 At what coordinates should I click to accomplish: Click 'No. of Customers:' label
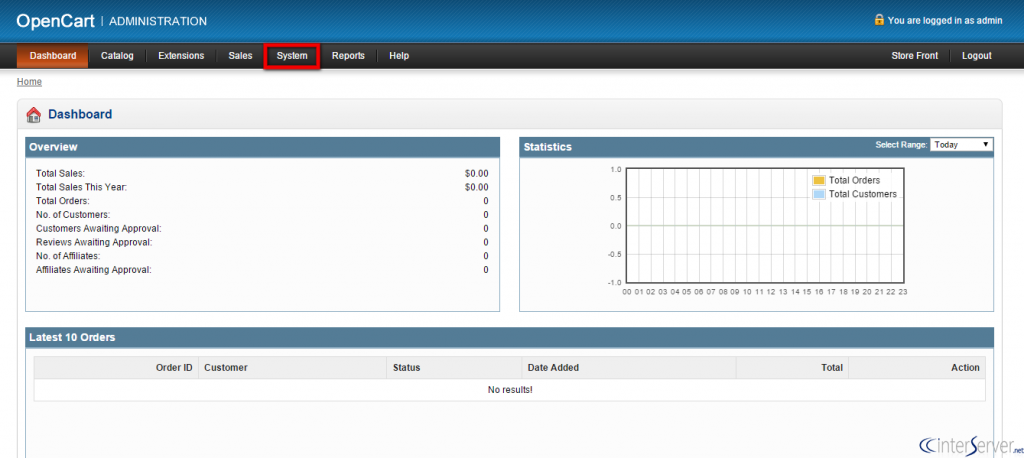[x=73, y=214]
